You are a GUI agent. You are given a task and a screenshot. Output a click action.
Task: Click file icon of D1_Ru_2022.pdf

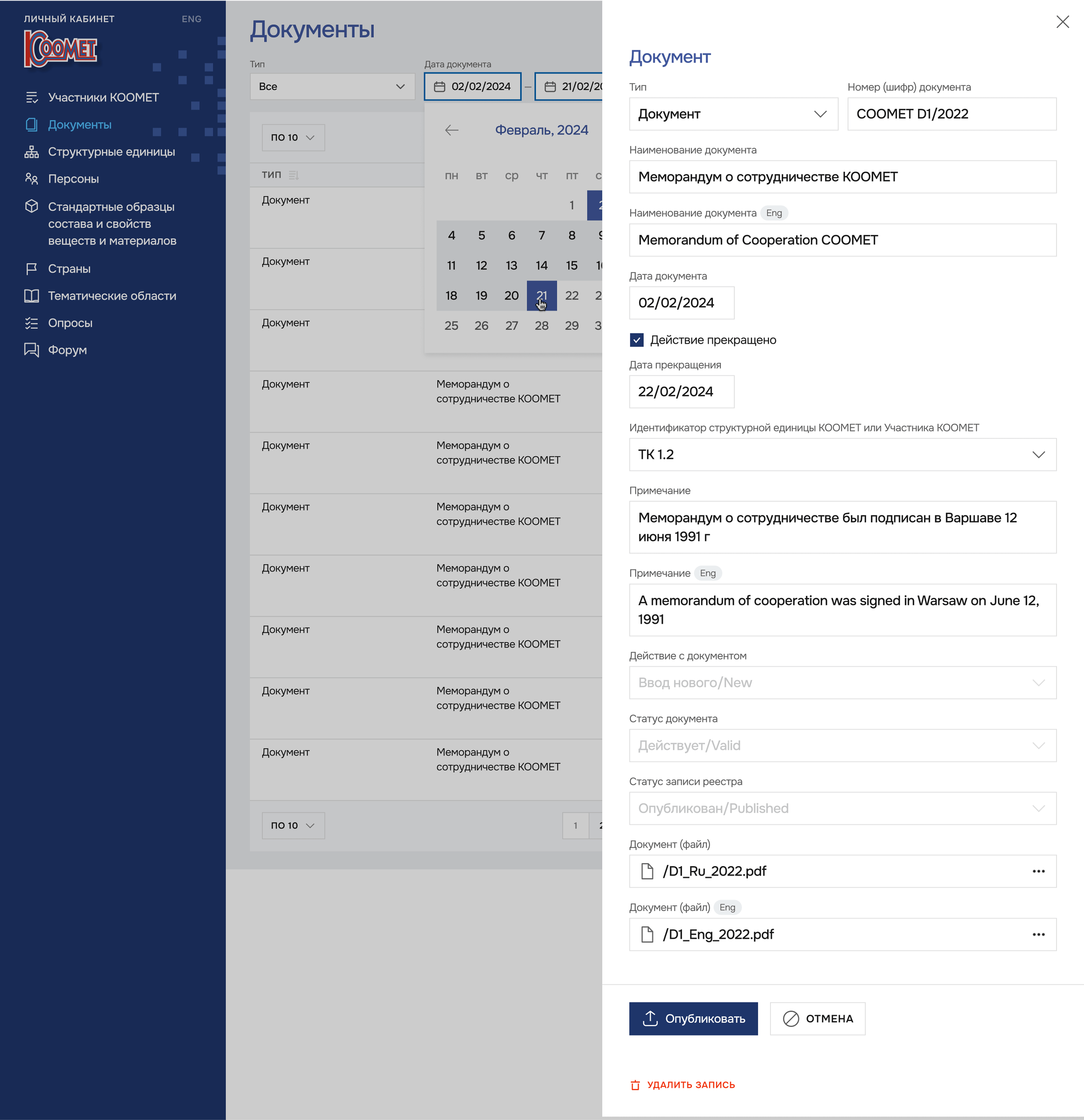[x=647, y=872]
